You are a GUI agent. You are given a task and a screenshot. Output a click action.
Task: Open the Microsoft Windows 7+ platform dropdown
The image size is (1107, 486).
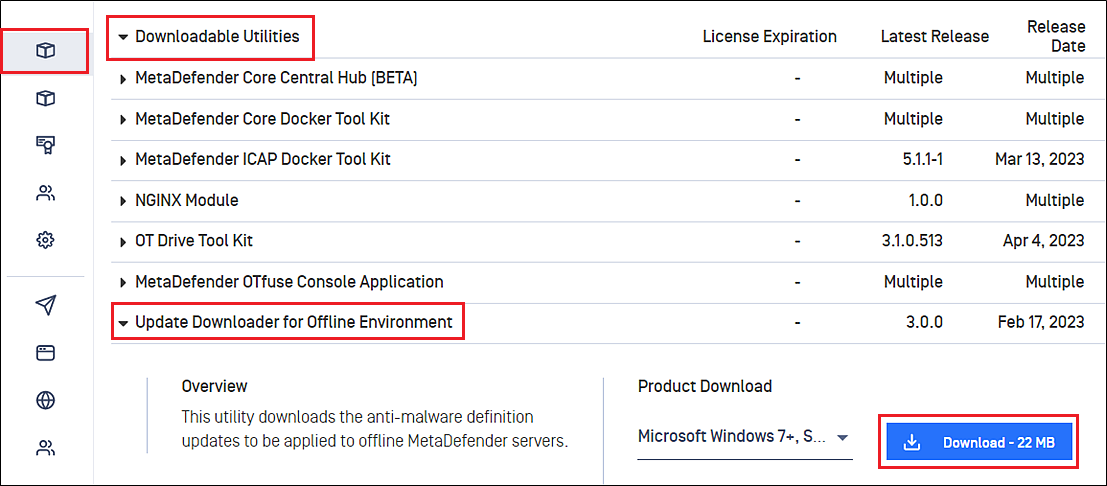click(x=745, y=437)
